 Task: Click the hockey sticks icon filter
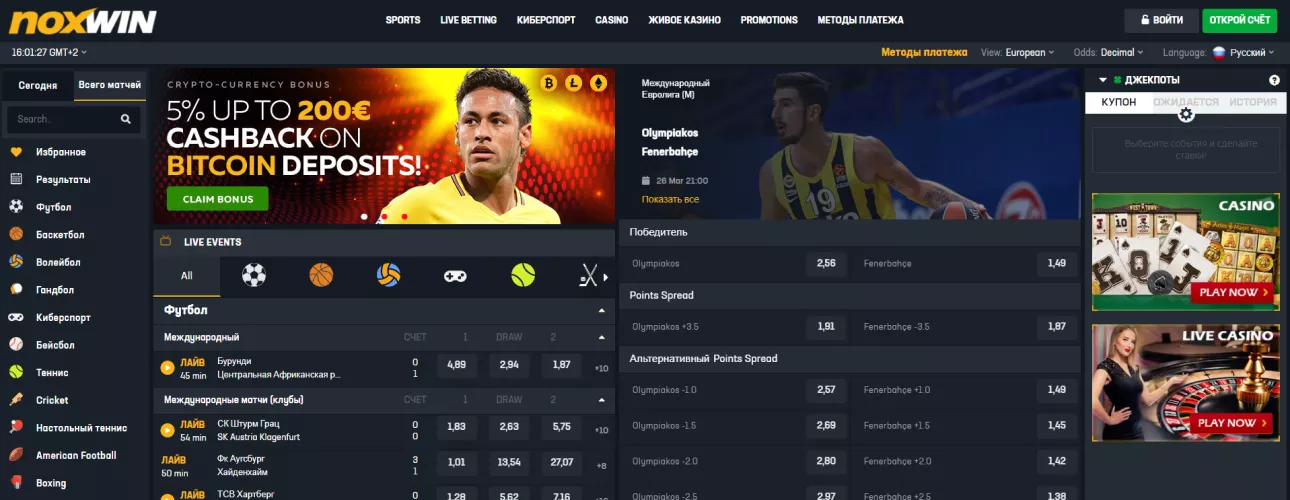tap(589, 275)
